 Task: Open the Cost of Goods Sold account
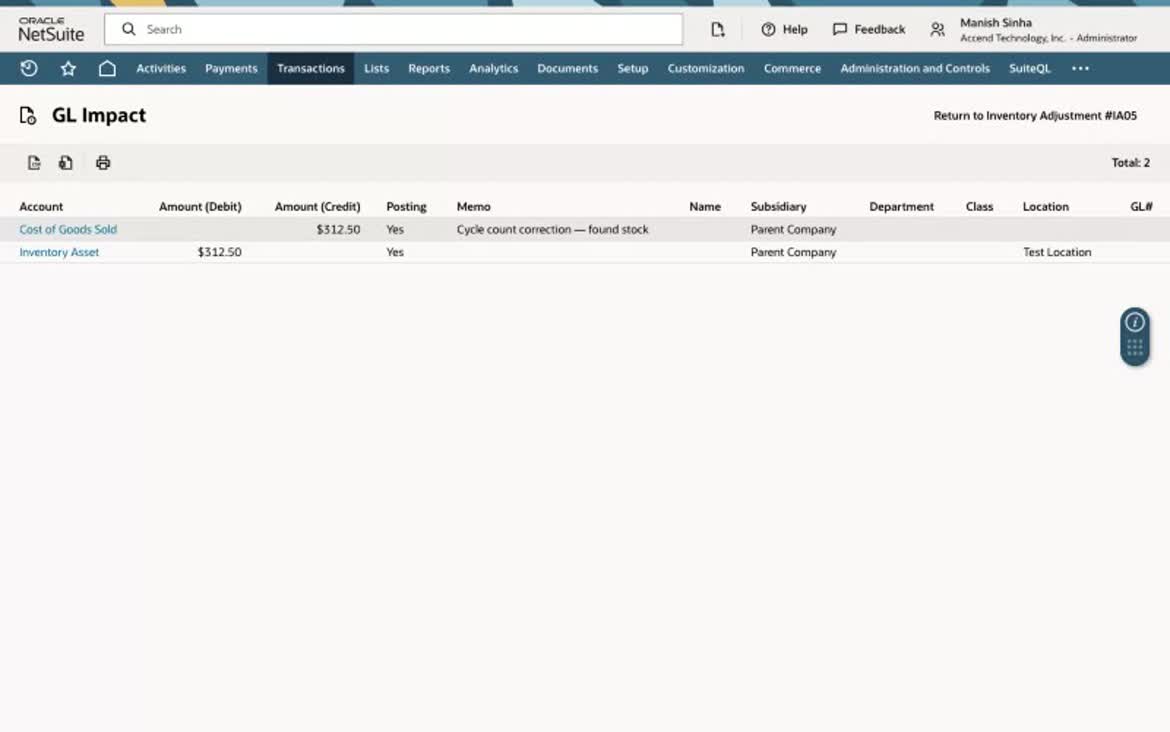pos(68,230)
